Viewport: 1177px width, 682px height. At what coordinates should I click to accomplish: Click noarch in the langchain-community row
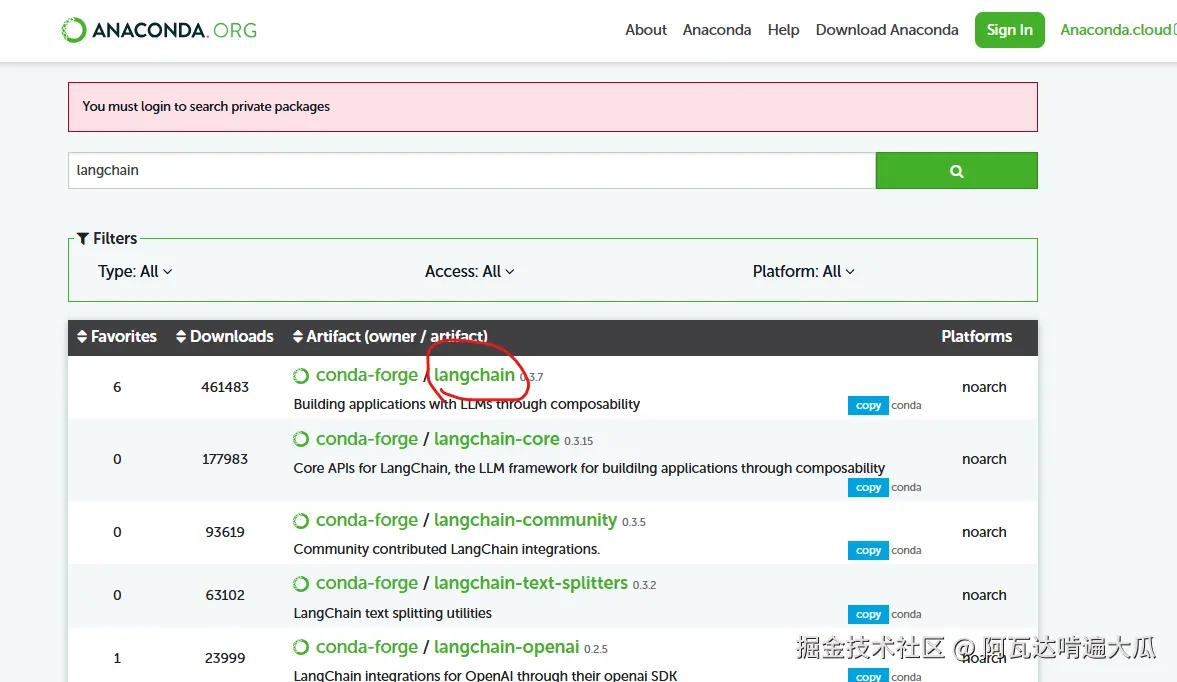click(984, 532)
